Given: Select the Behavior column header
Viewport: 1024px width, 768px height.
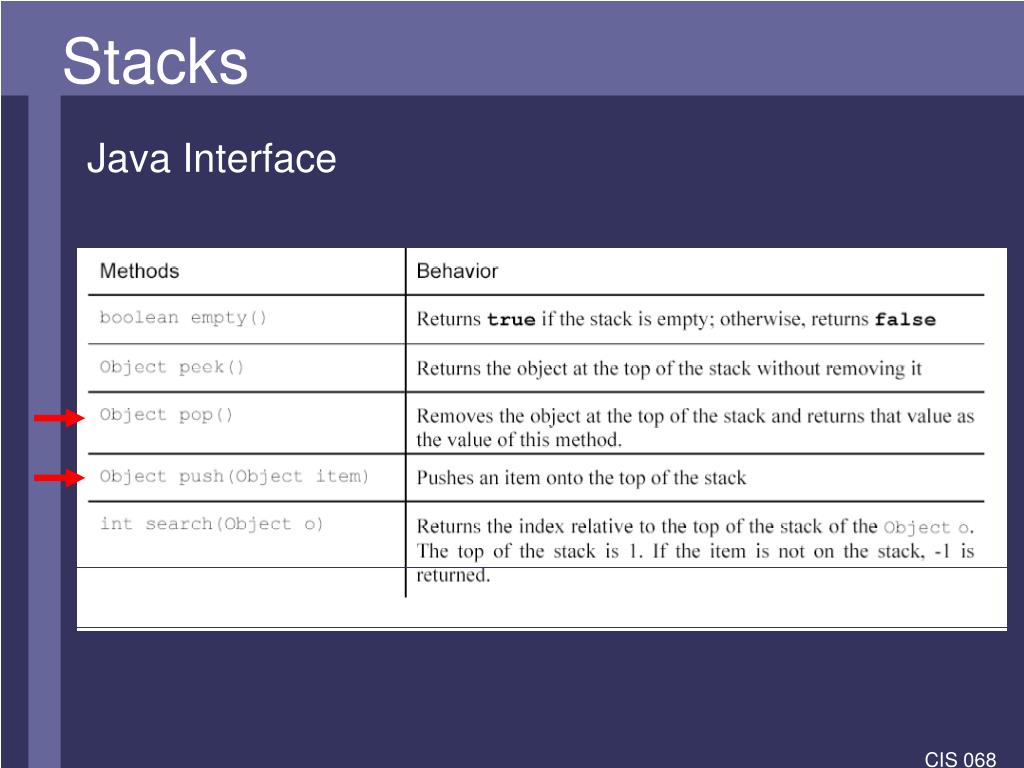Looking at the screenshot, I should click(457, 271).
